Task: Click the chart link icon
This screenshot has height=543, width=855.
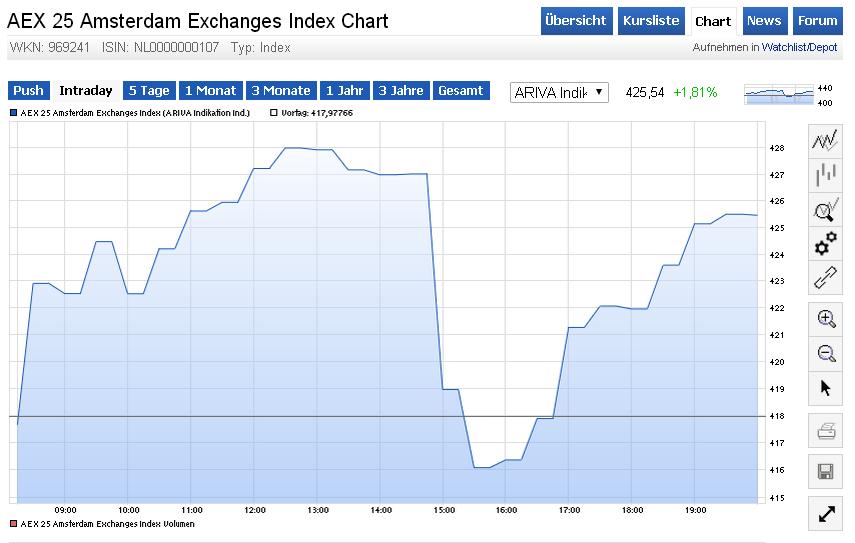Action: point(826,277)
